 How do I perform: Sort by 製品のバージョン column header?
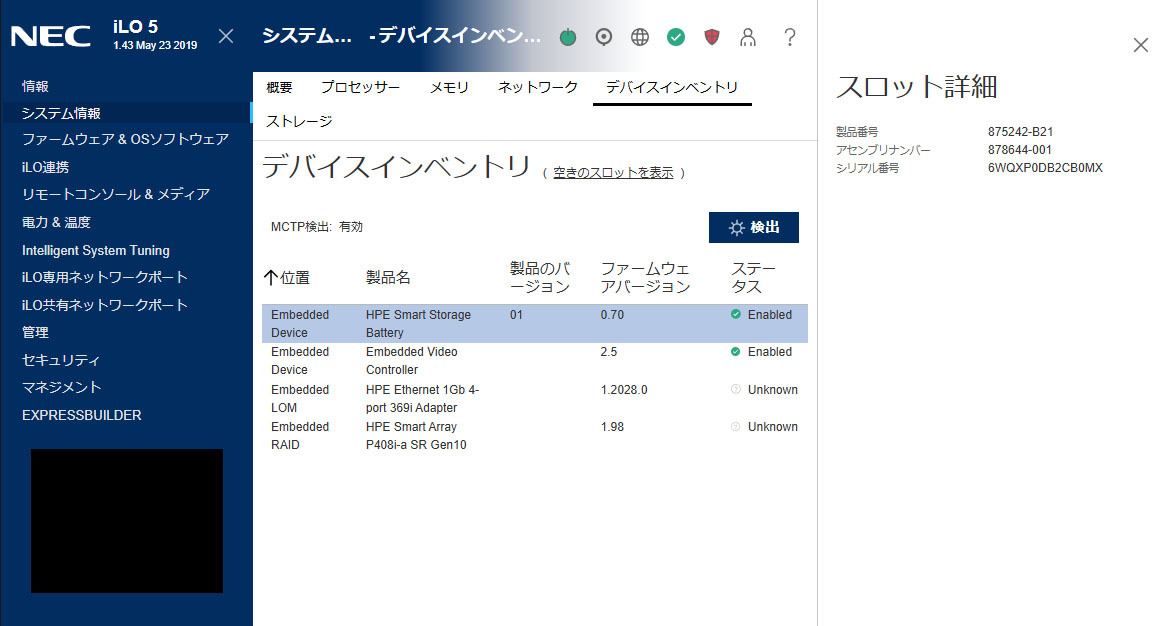(x=540, y=277)
